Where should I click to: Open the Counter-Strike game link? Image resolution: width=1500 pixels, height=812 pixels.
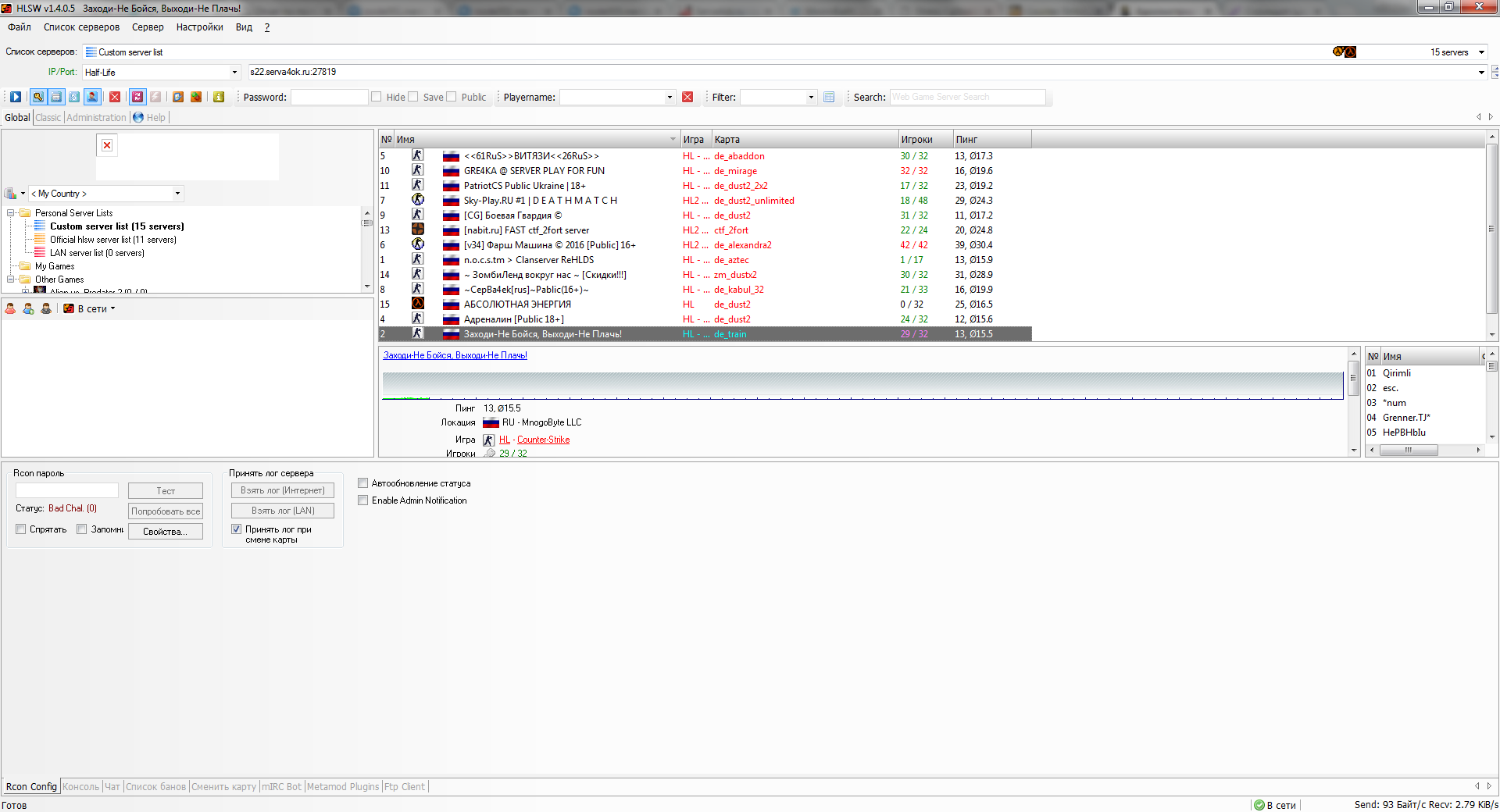(543, 440)
